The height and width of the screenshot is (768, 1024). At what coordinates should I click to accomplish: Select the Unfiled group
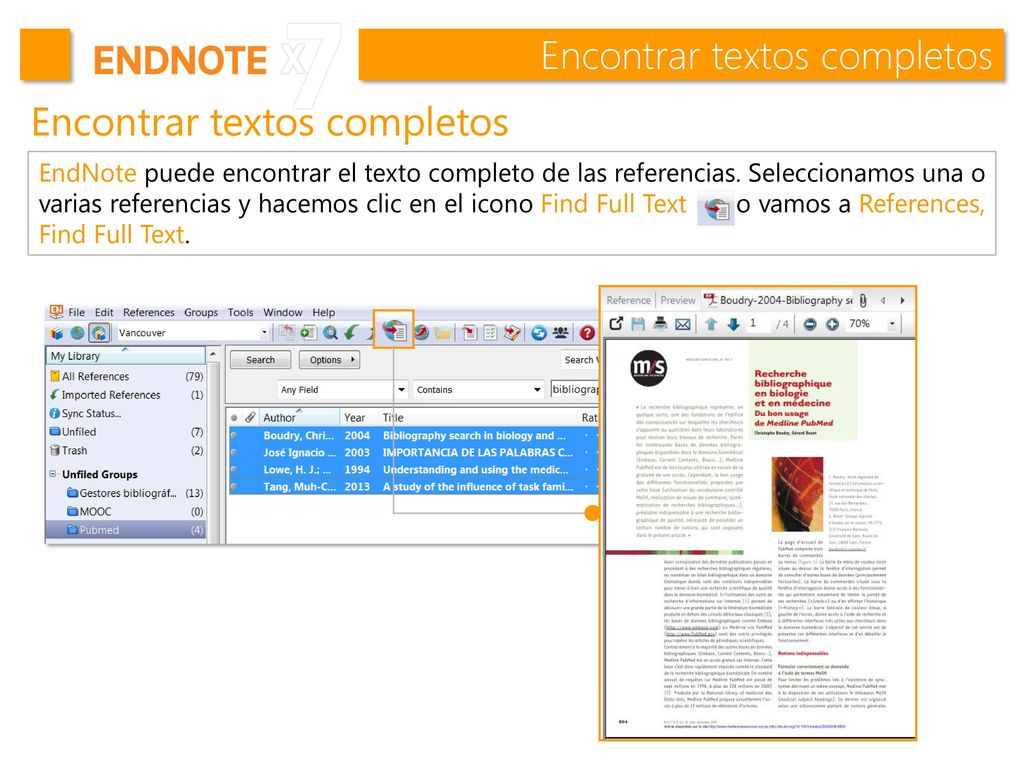click(x=127, y=432)
